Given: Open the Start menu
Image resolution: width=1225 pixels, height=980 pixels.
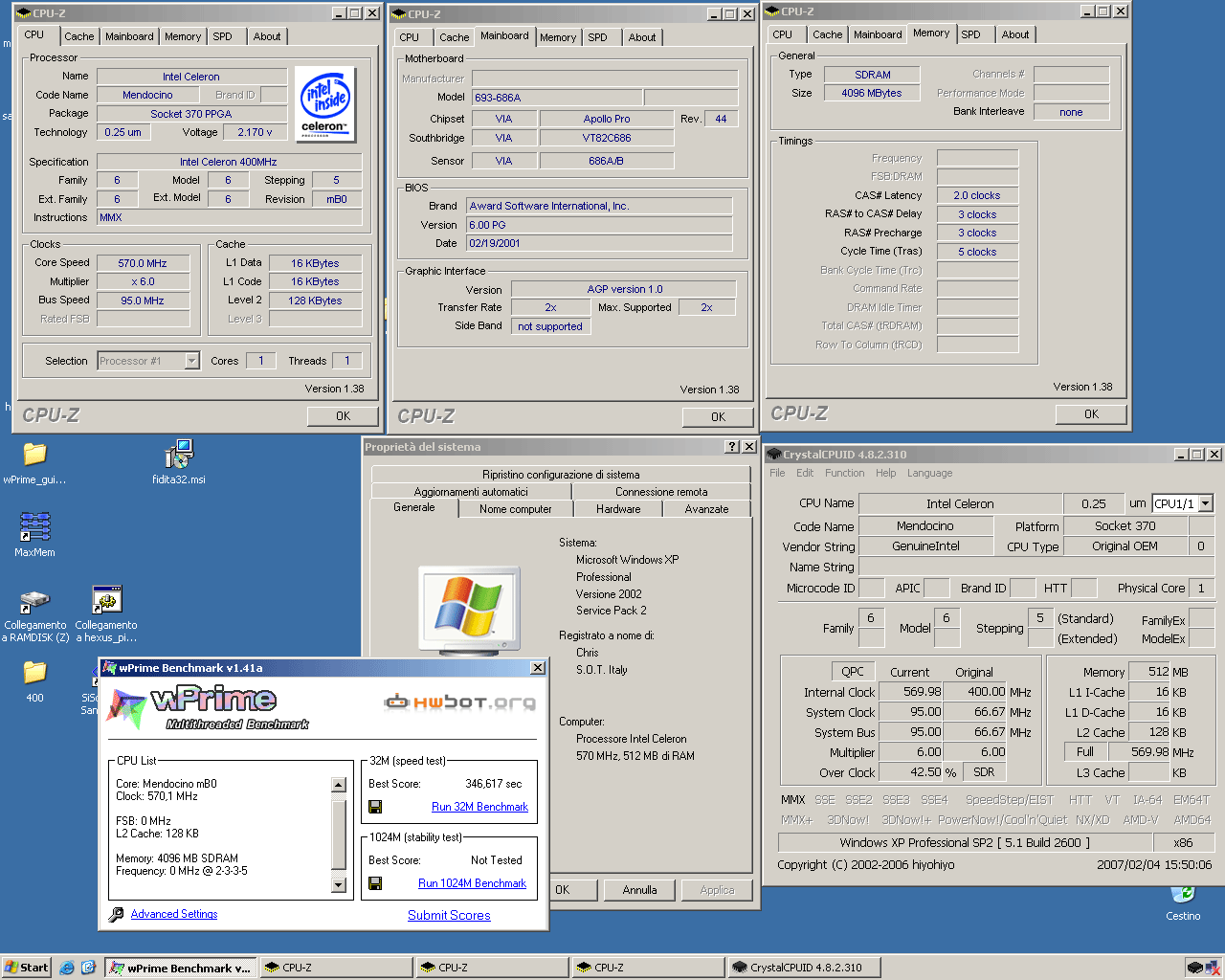Looking at the screenshot, I should tap(26, 968).
